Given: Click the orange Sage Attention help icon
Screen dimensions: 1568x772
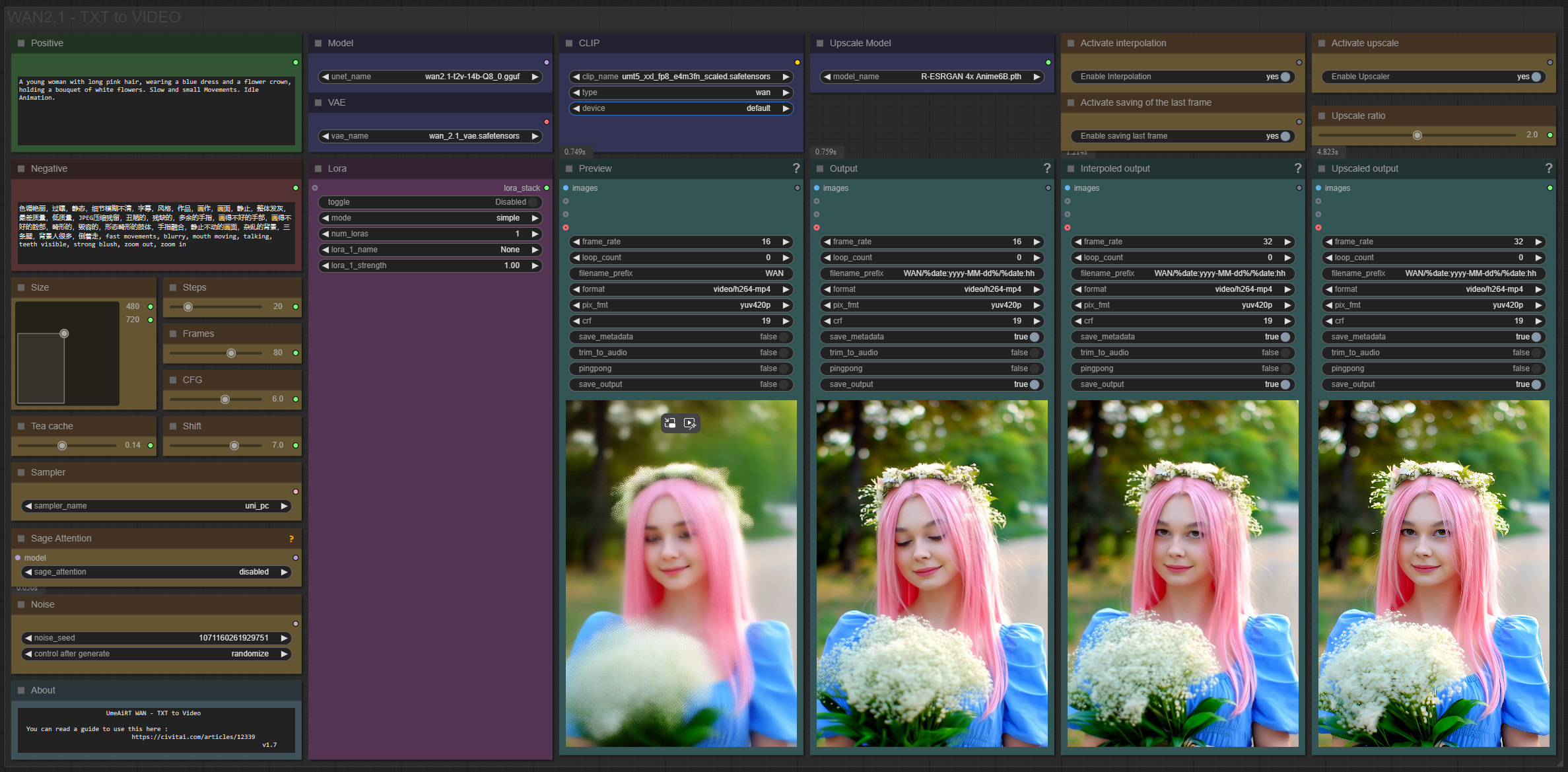Looking at the screenshot, I should coord(291,539).
